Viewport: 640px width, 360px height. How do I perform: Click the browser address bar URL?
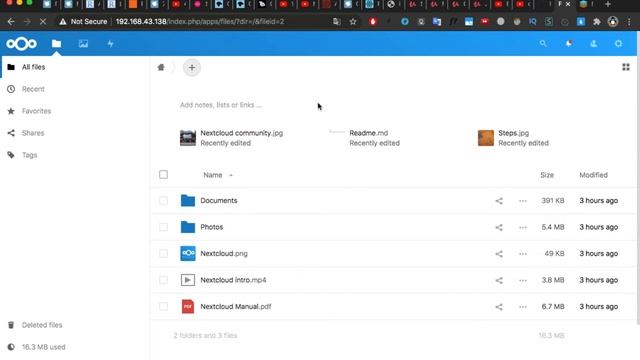(200, 22)
